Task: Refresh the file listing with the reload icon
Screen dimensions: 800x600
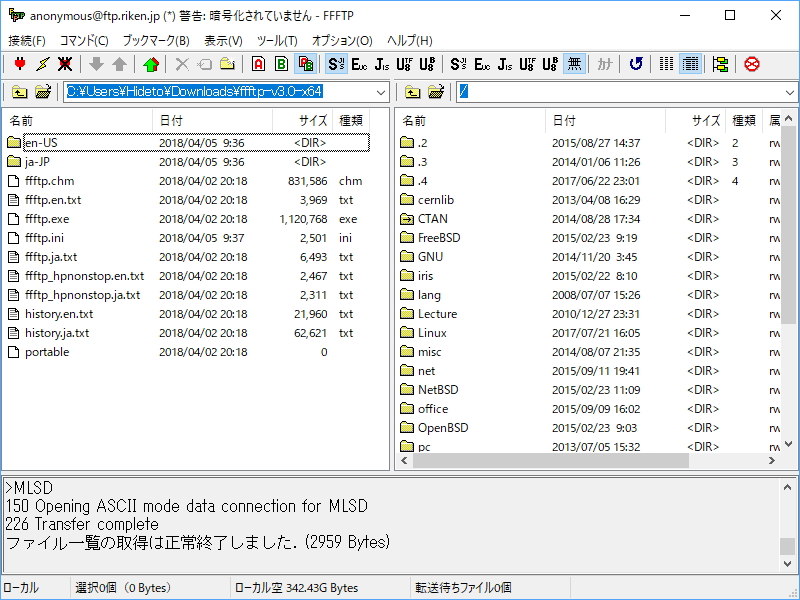Action: (x=635, y=64)
